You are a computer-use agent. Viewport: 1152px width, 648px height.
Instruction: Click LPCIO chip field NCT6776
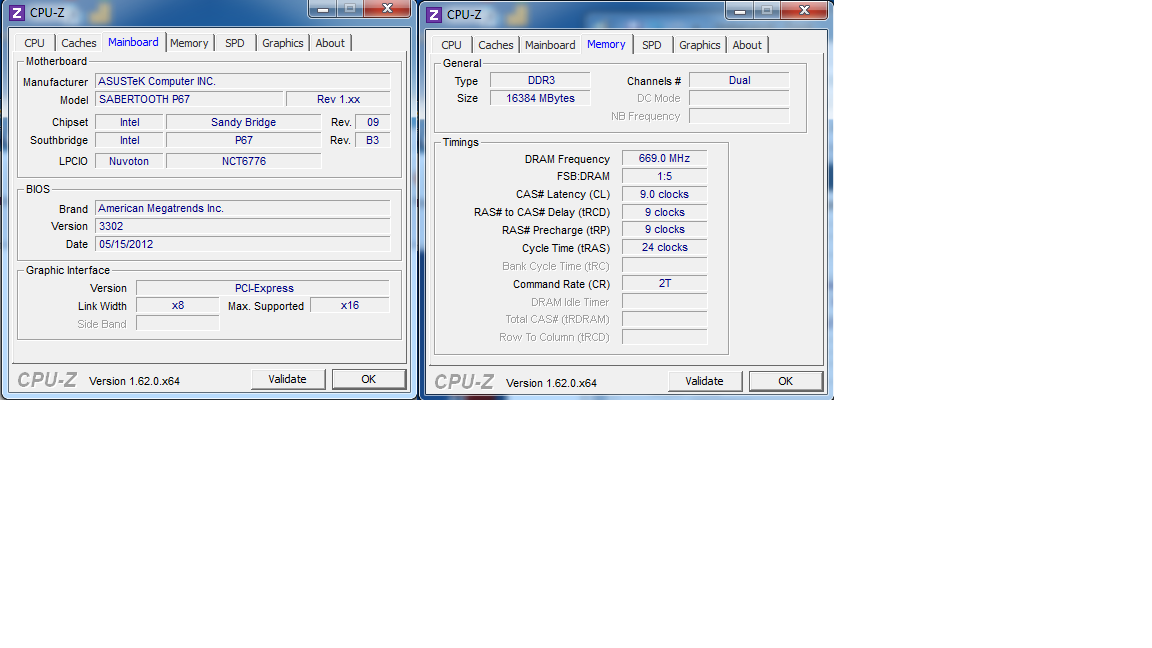(x=243, y=161)
